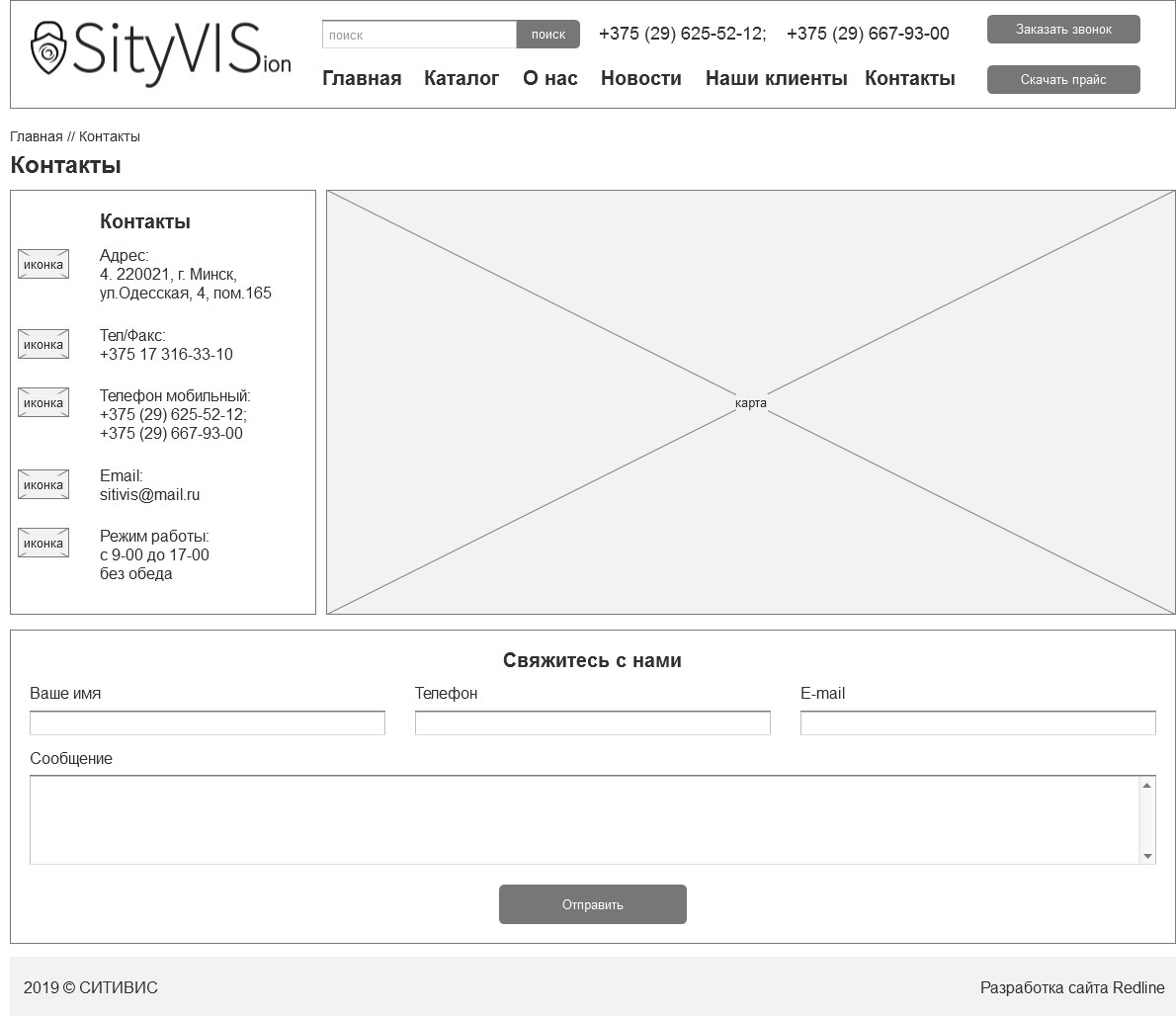Click the icon beside Тел/Факс

(43, 344)
